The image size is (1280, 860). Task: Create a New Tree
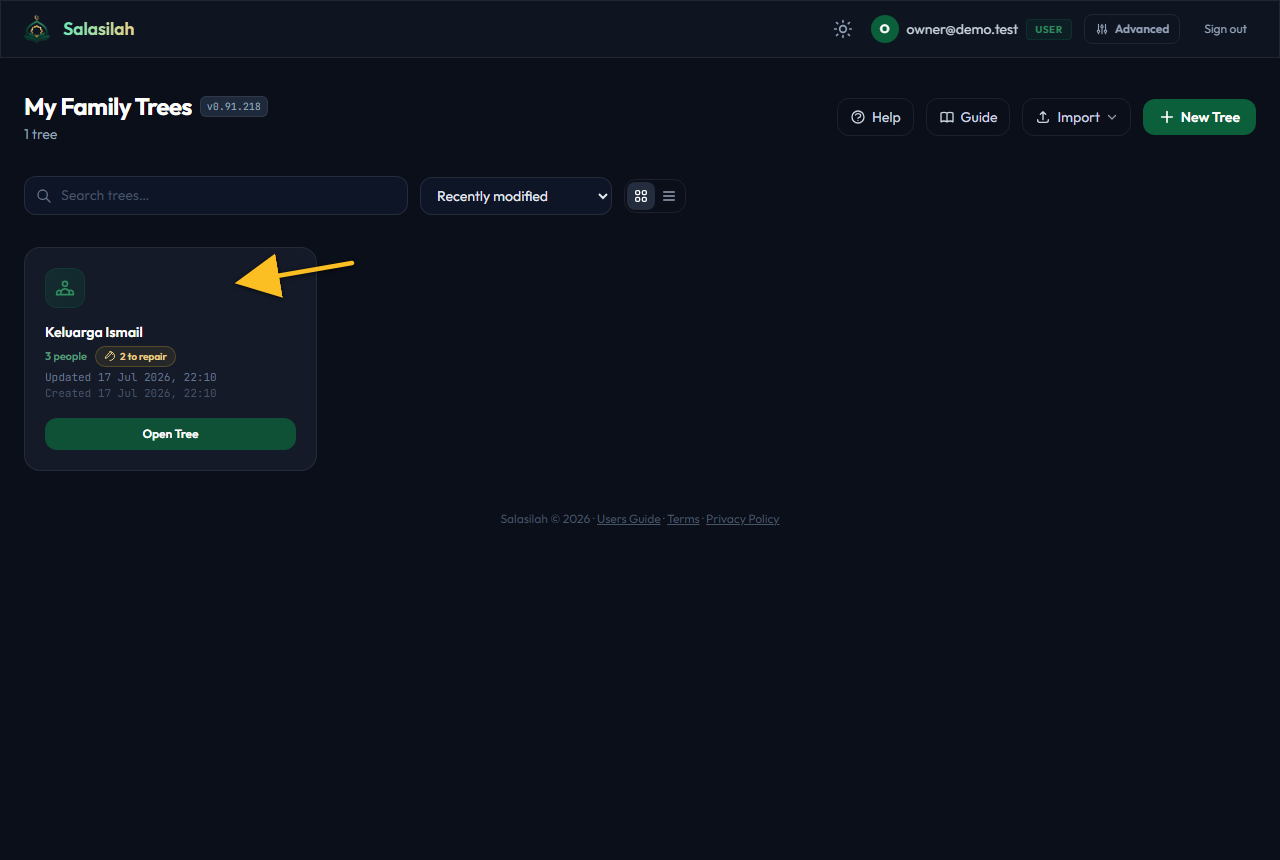click(x=1199, y=117)
